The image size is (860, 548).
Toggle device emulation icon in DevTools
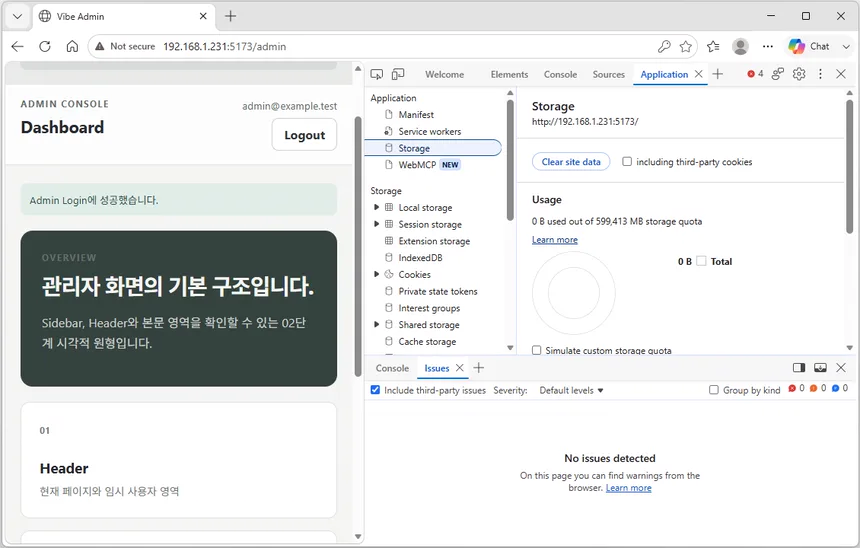pos(398,74)
